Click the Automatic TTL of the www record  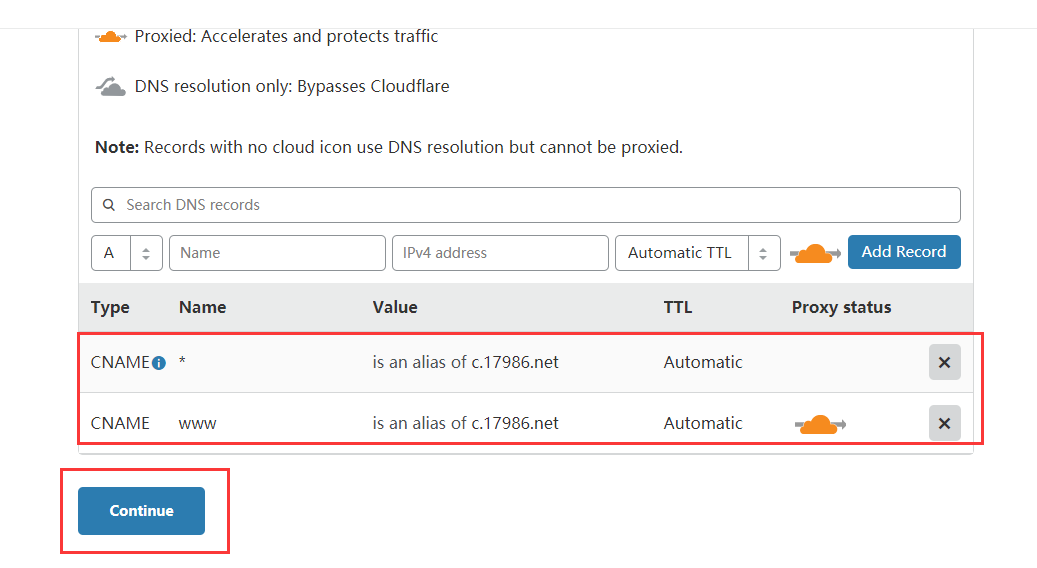coord(703,423)
